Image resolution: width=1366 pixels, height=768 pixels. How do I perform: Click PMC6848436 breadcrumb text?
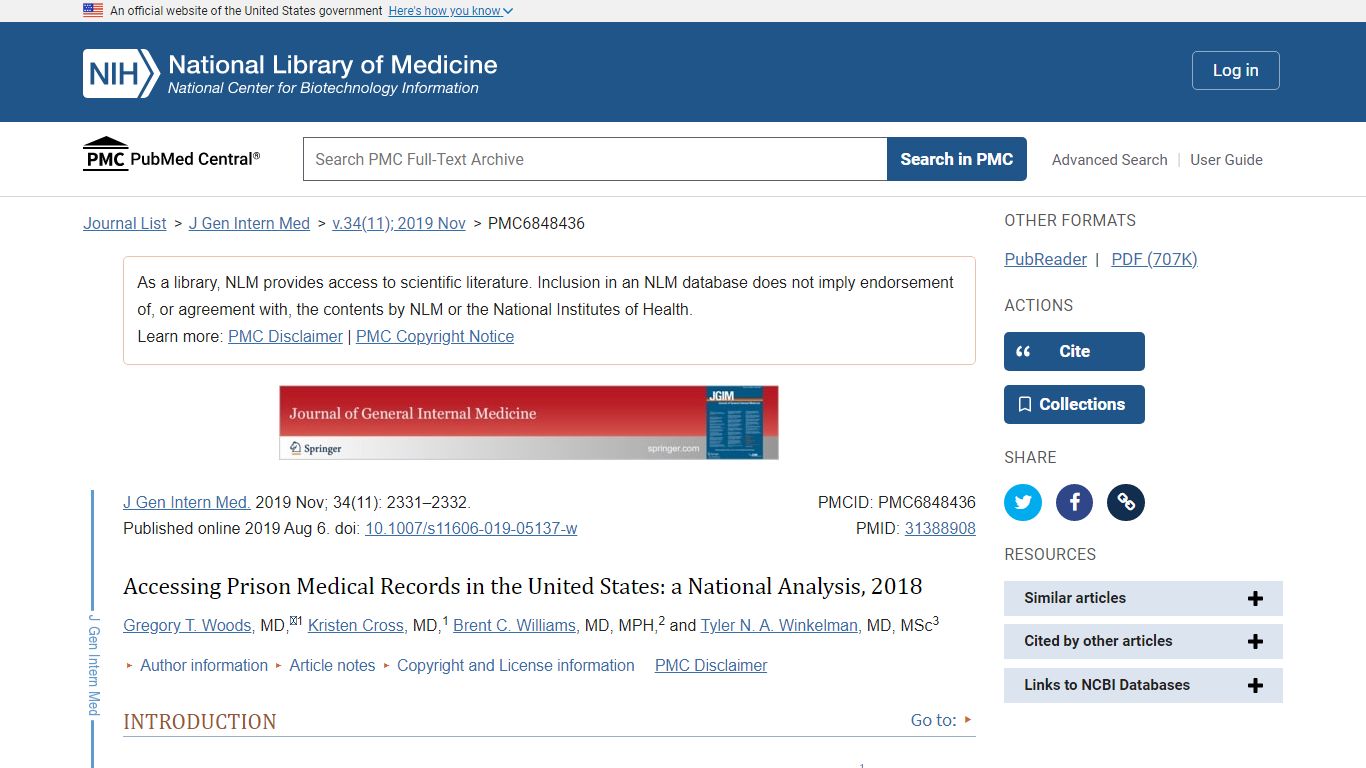(x=536, y=223)
